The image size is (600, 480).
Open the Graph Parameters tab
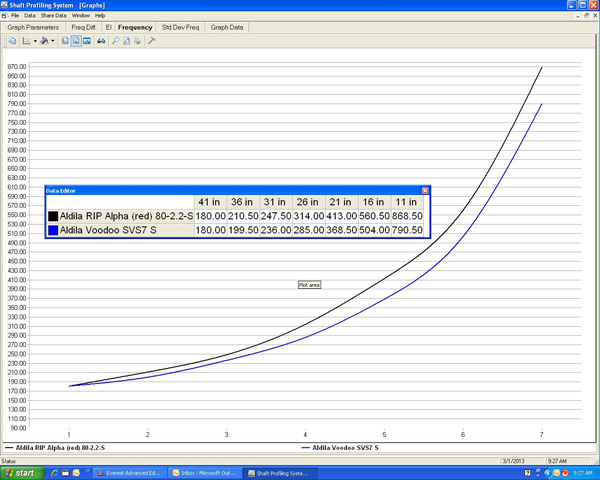pos(33,27)
